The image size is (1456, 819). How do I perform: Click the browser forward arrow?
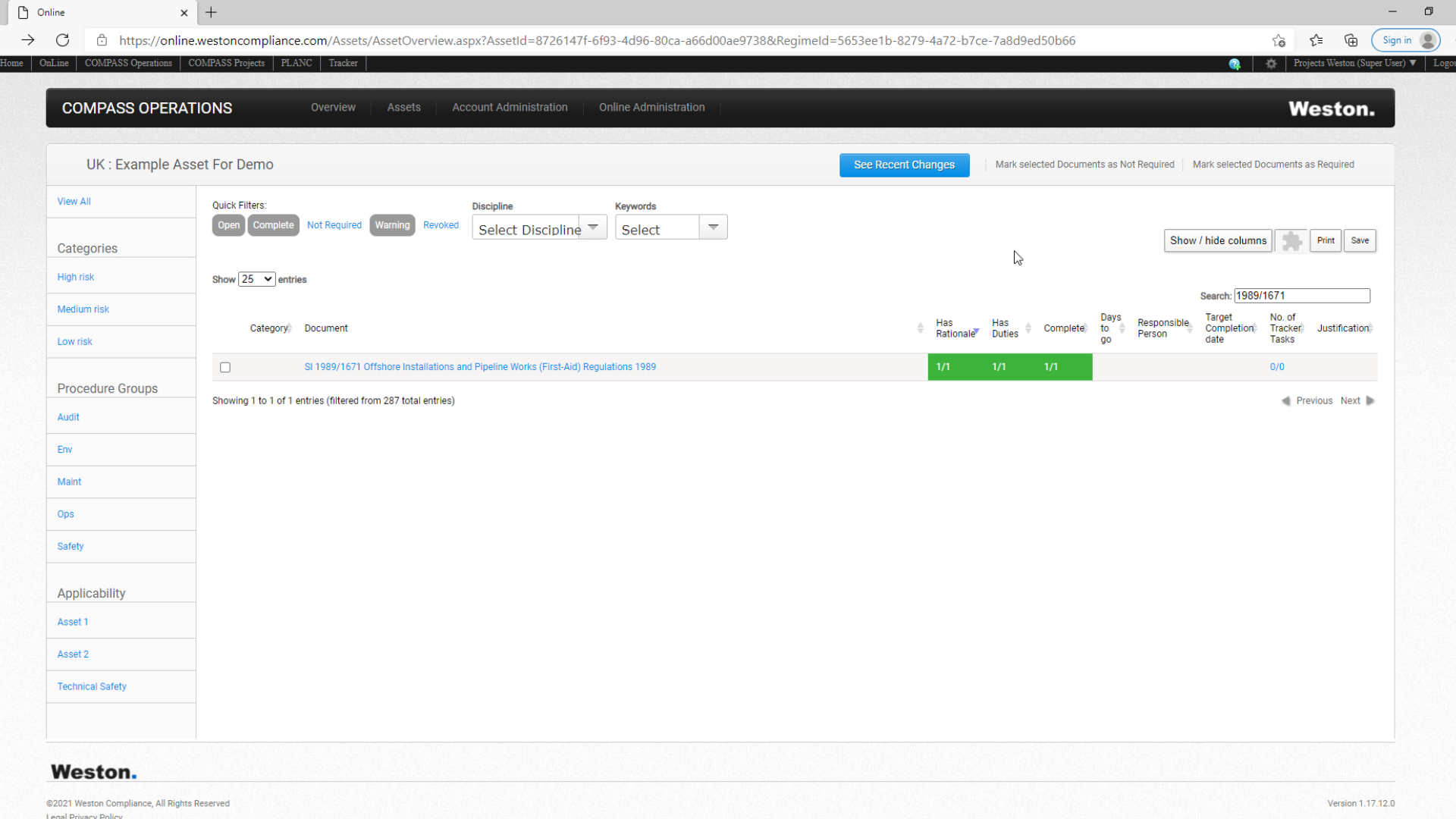coord(28,40)
